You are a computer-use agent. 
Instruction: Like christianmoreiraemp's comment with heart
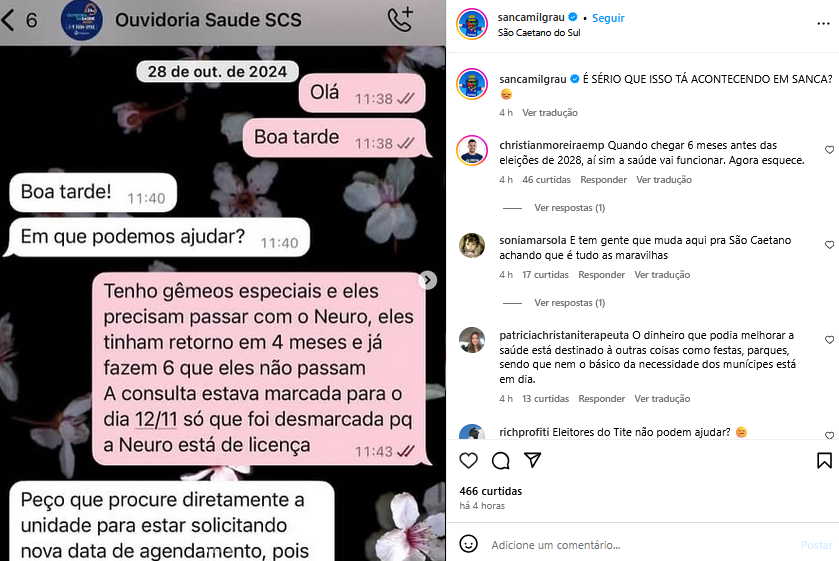pos(829,150)
